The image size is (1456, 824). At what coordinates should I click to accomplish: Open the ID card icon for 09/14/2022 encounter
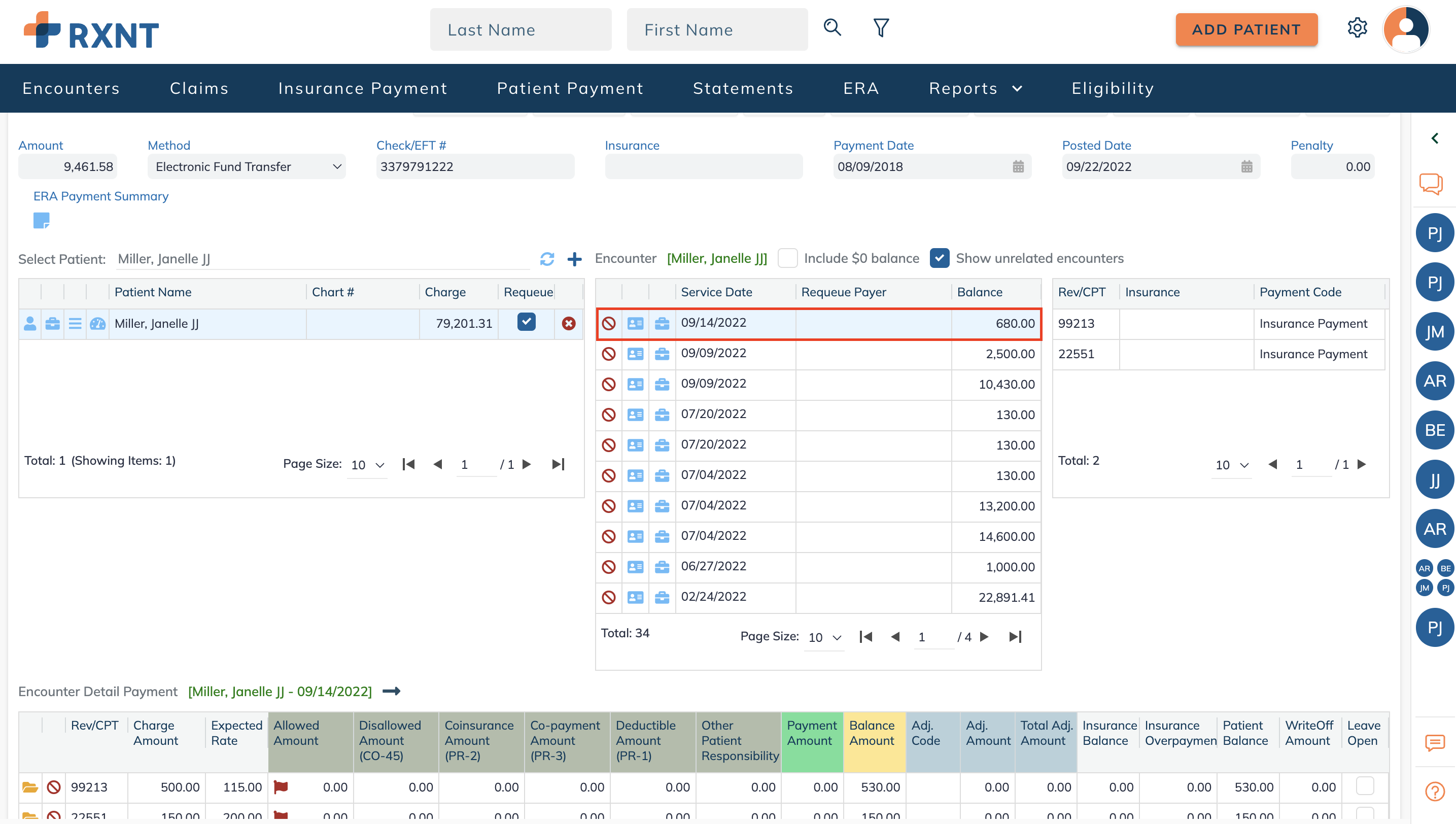635,323
